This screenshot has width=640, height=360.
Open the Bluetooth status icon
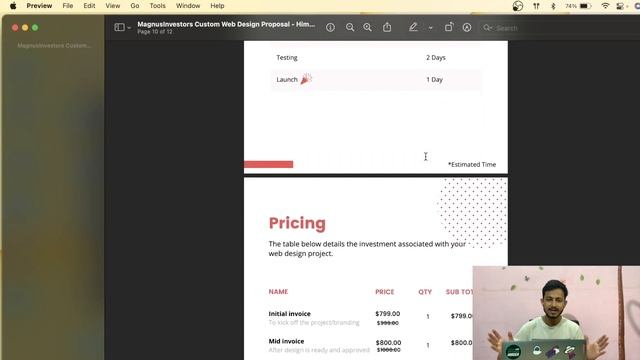pyautogui.click(x=553, y=6)
